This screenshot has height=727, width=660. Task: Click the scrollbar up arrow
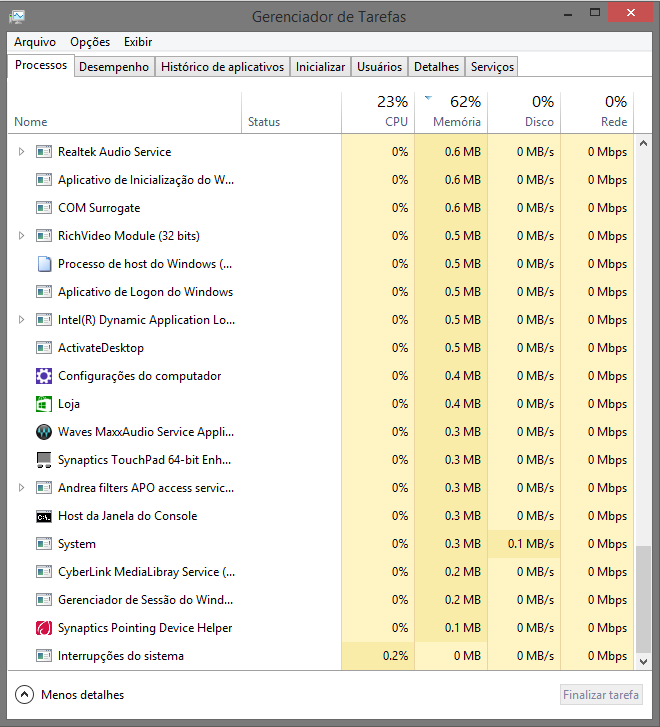(x=643, y=143)
